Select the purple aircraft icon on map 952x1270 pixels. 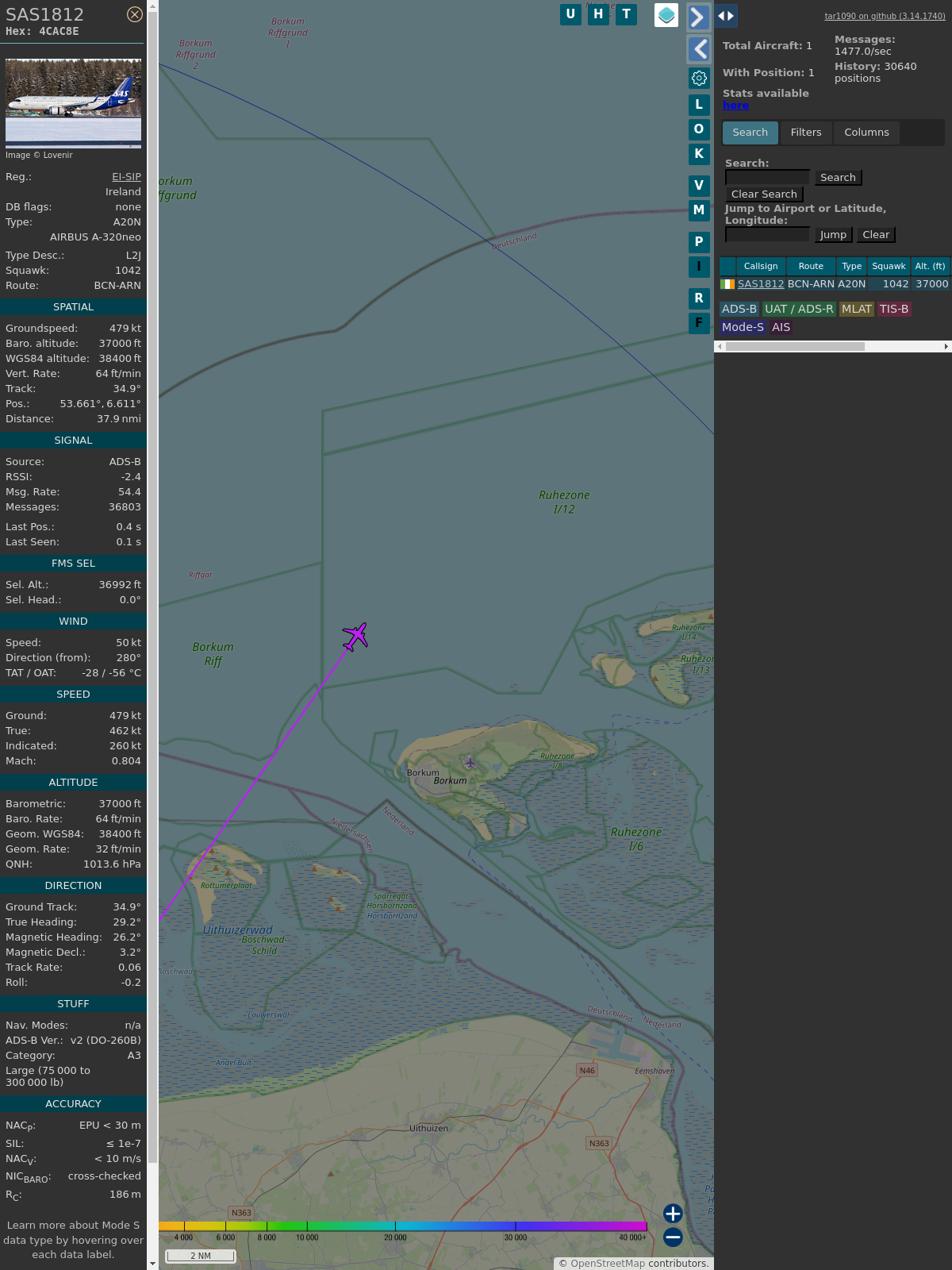pos(355,636)
